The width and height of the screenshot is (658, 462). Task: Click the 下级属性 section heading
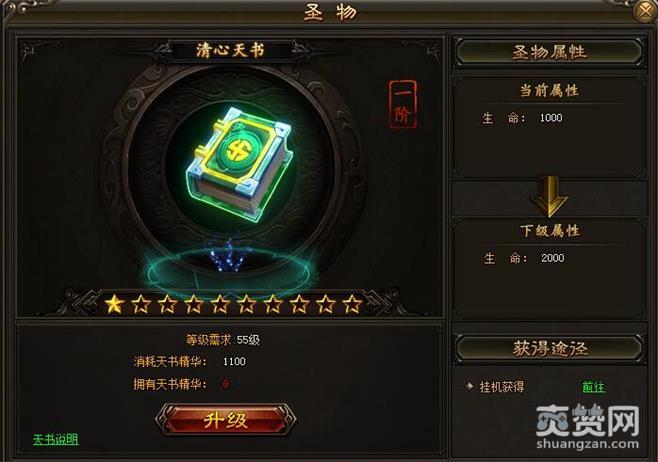(x=550, y=231)
